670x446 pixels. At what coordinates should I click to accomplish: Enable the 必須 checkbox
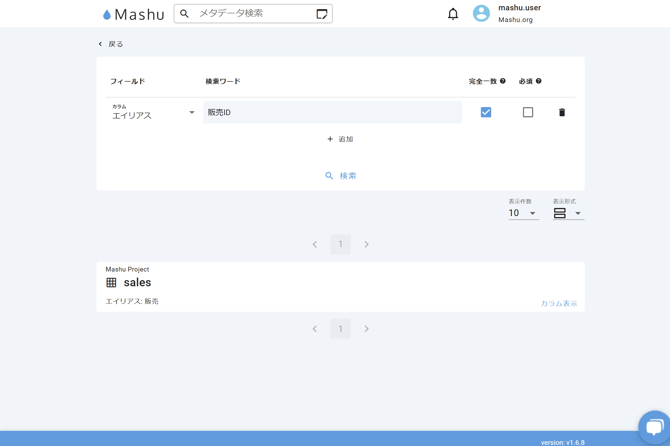pyautogui.click(x=528, y=113)
